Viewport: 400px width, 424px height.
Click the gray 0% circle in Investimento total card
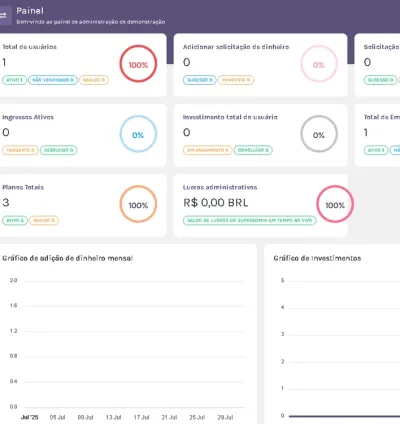click(319, 134)
